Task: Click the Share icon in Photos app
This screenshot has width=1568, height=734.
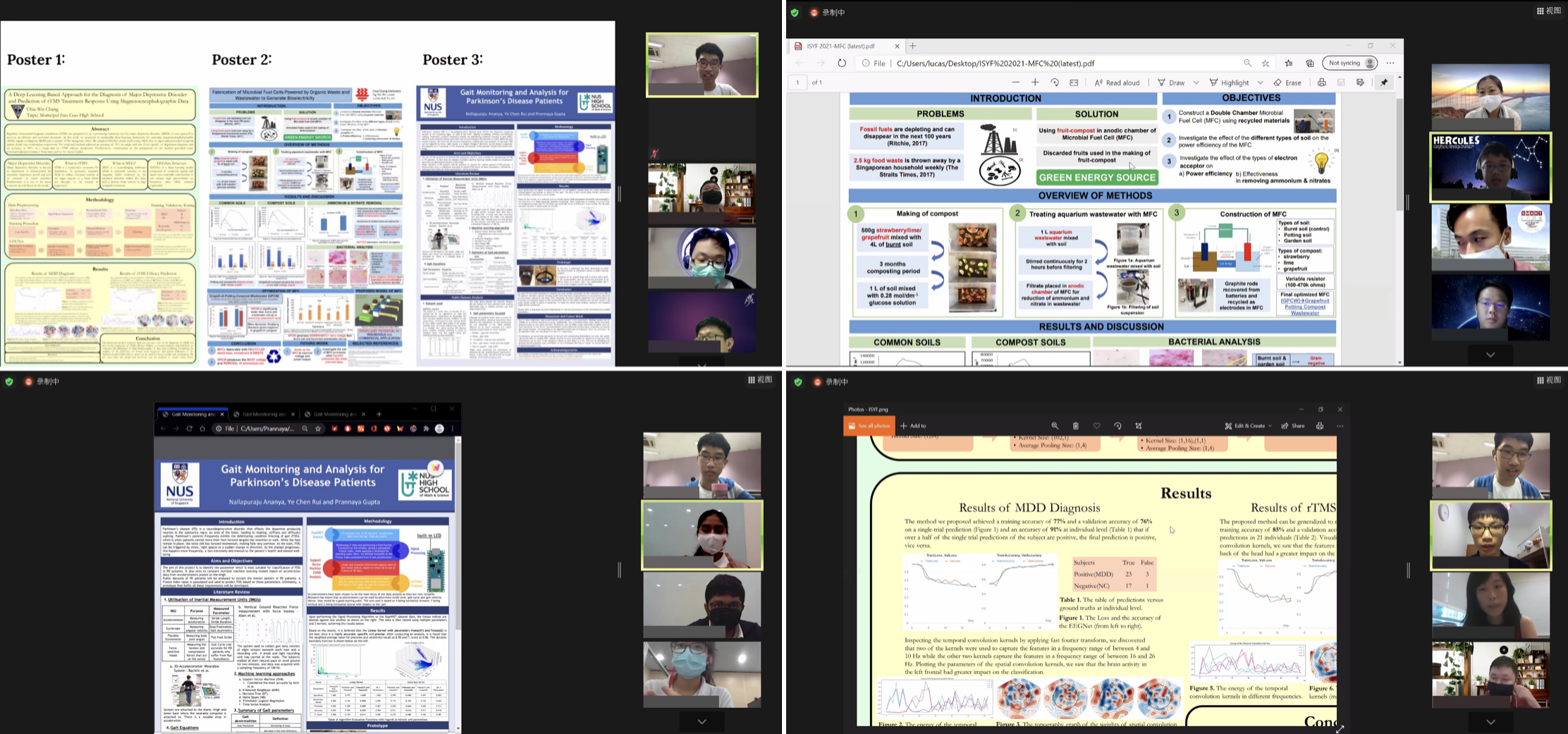Action: (x=1293, y=426)
